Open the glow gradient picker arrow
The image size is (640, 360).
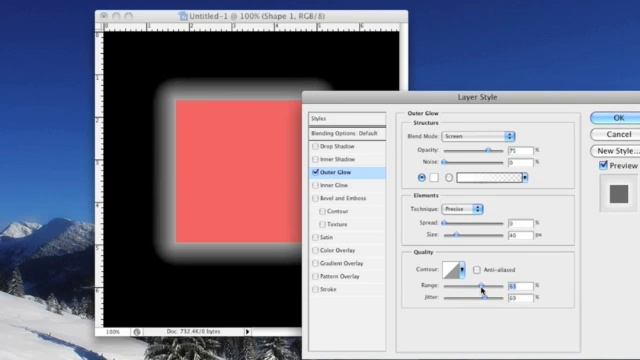point(525,178)
